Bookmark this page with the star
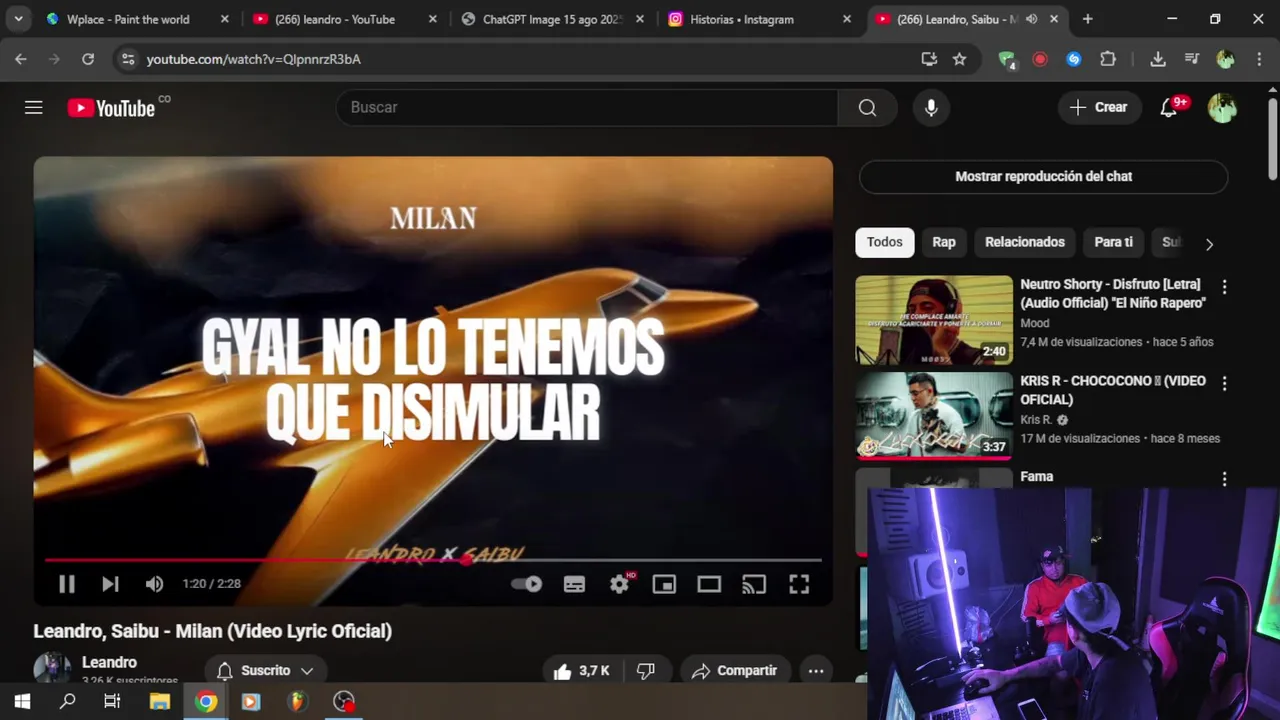The width and height of the screenshot is (1280, 720). (x=960, y=59)
